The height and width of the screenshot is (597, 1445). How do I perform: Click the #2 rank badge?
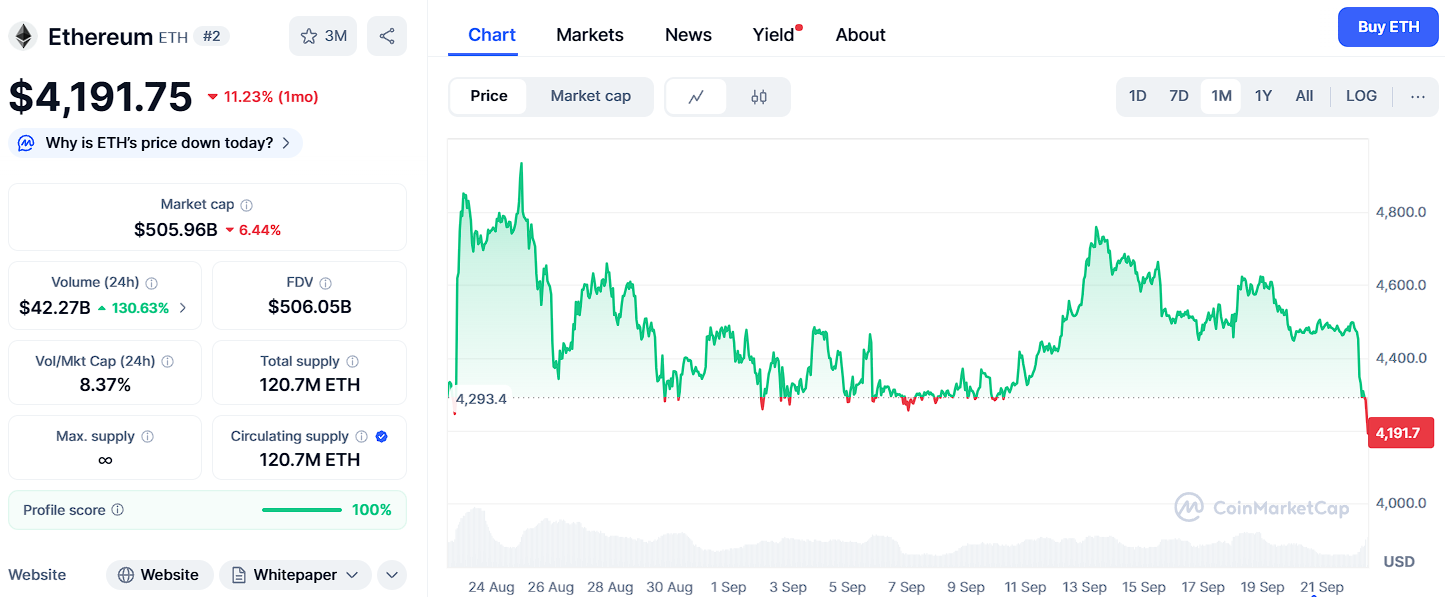tap(211, 37)
